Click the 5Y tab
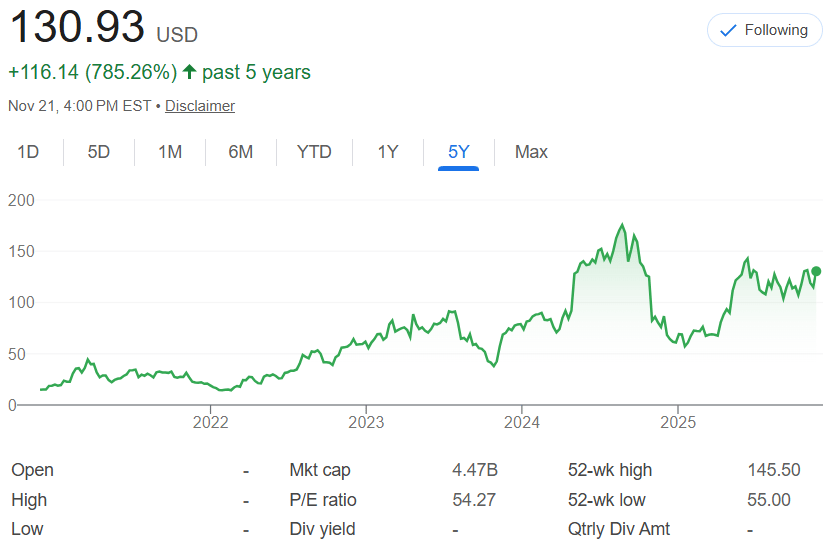Image resolution: width=833 pixels, height=545 pixels. click(x=459, y=152)
